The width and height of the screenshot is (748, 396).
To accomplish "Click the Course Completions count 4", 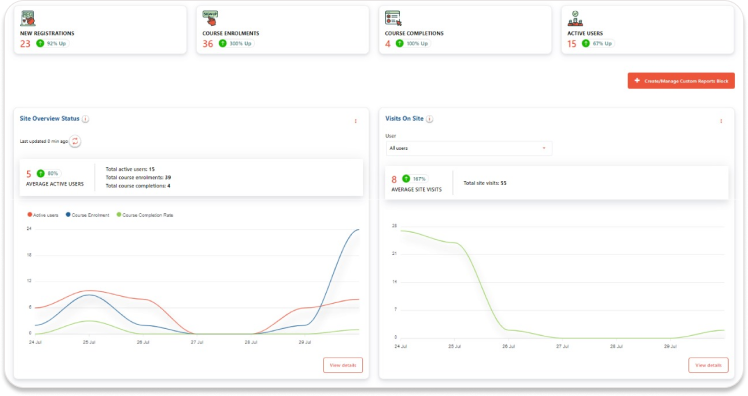I will point(387,43).
